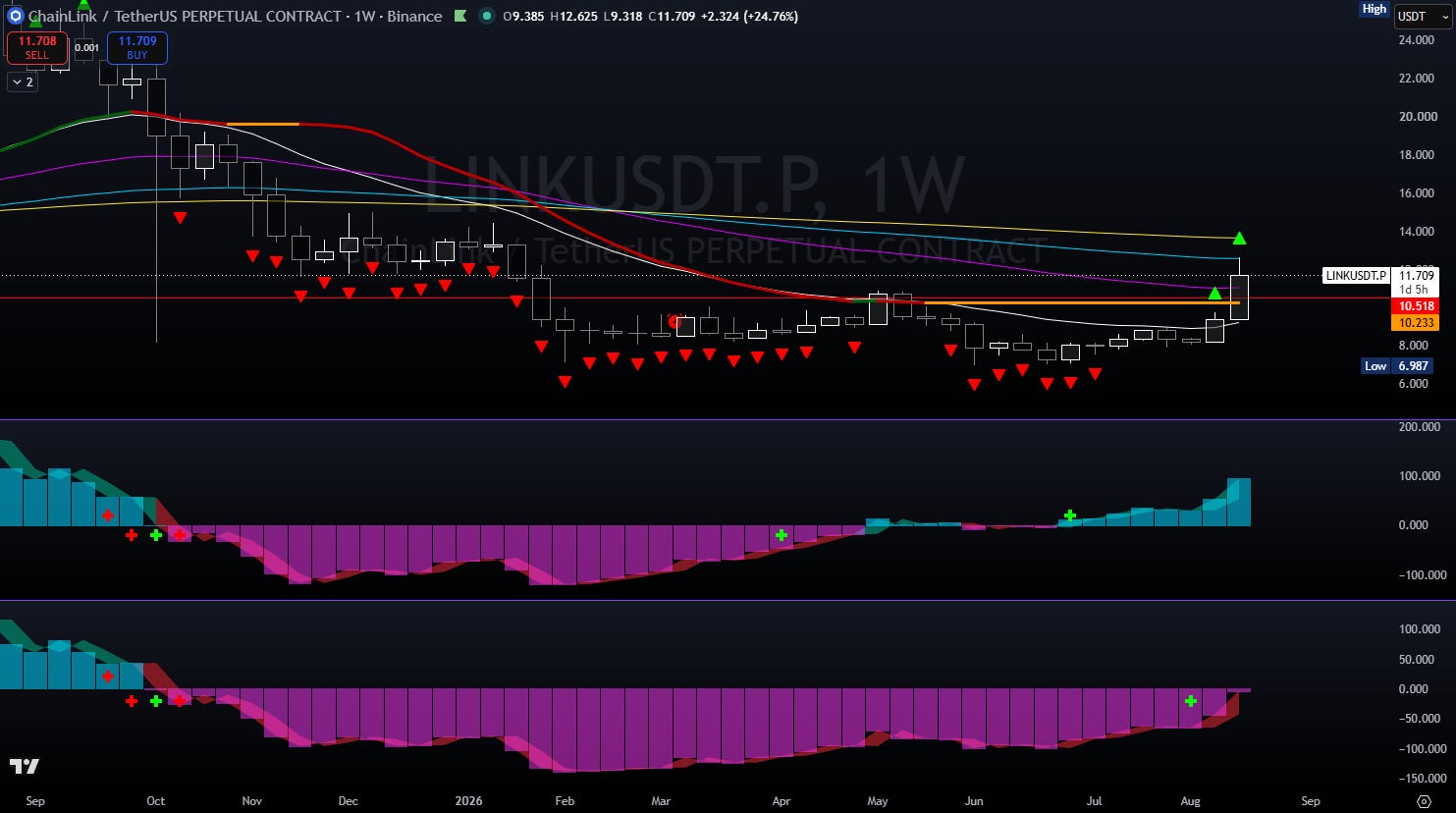Viewport: 1456px width, 813px height.
Task: Click the SELL button at 11.708
Action: tap(37, 47)
